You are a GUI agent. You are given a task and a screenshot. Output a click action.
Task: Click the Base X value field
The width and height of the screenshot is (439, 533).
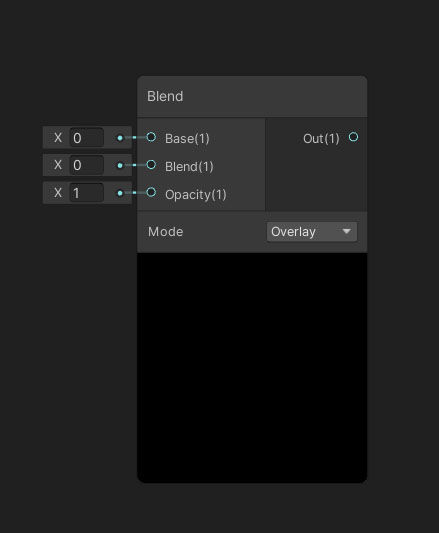(x=87, y=138)
